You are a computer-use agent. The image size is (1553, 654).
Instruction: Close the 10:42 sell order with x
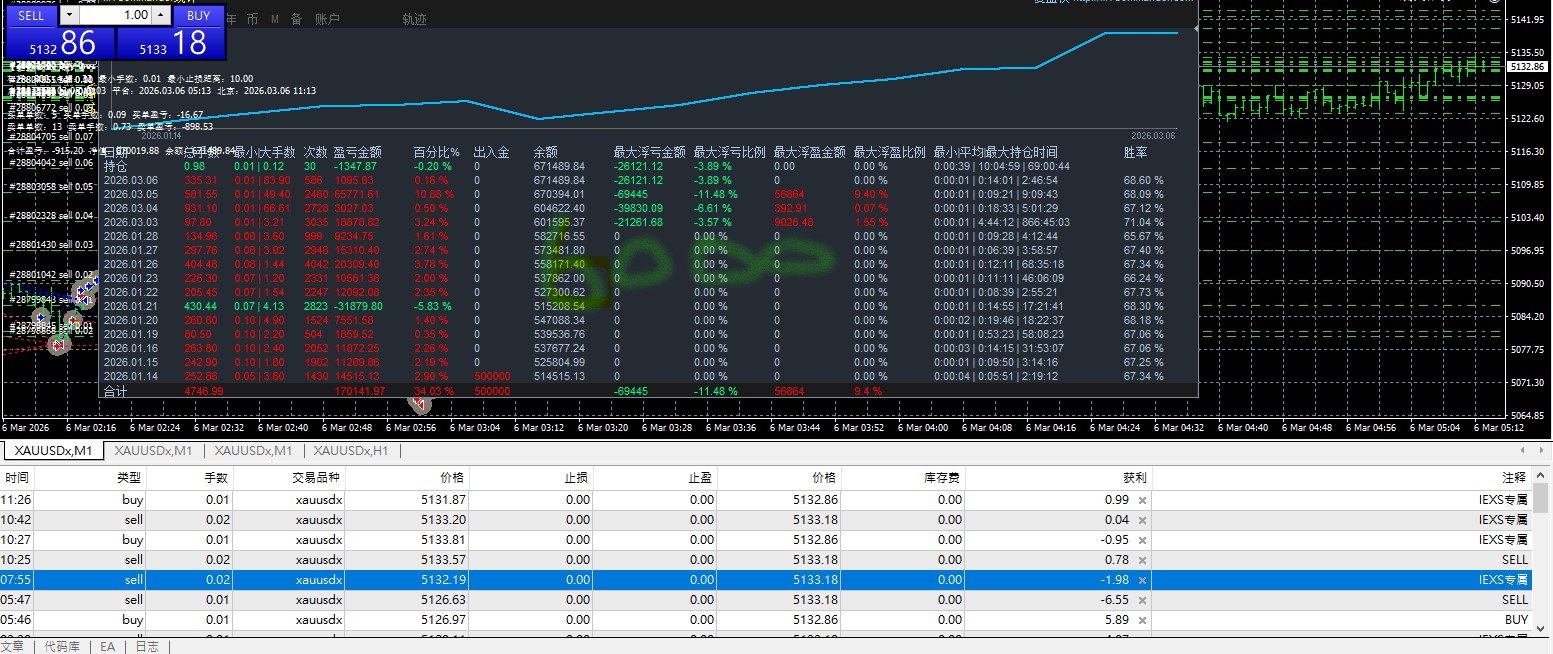coord(1142,520)
